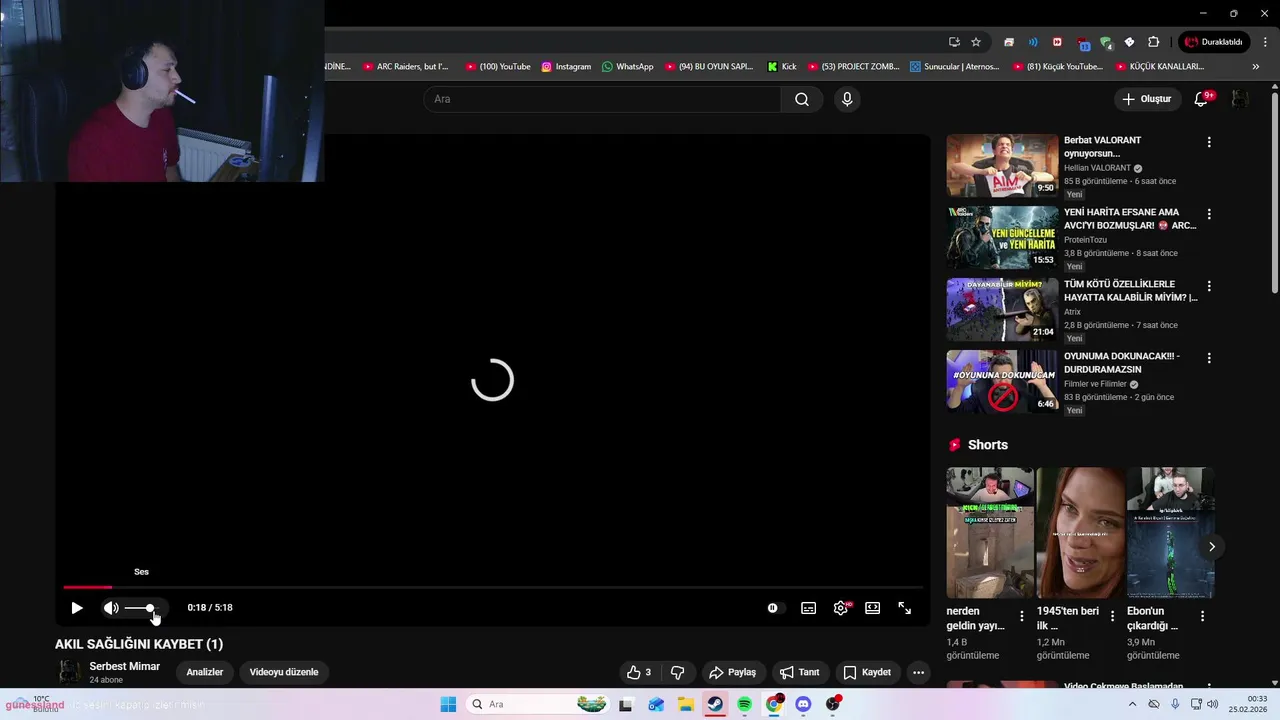Viewport: 1280px width, 720px height.
Task: Adjust the video volume slider
Action: [140, 608]
